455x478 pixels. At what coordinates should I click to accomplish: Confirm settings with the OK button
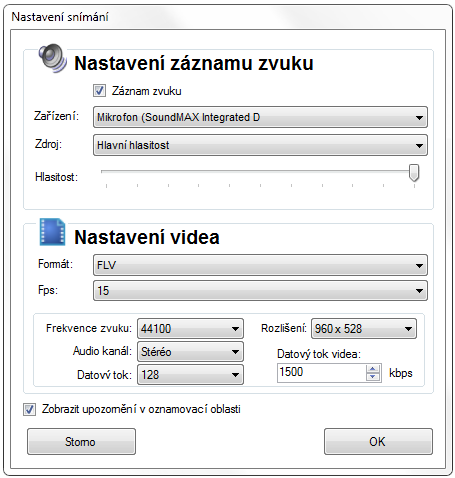(378, 442)
